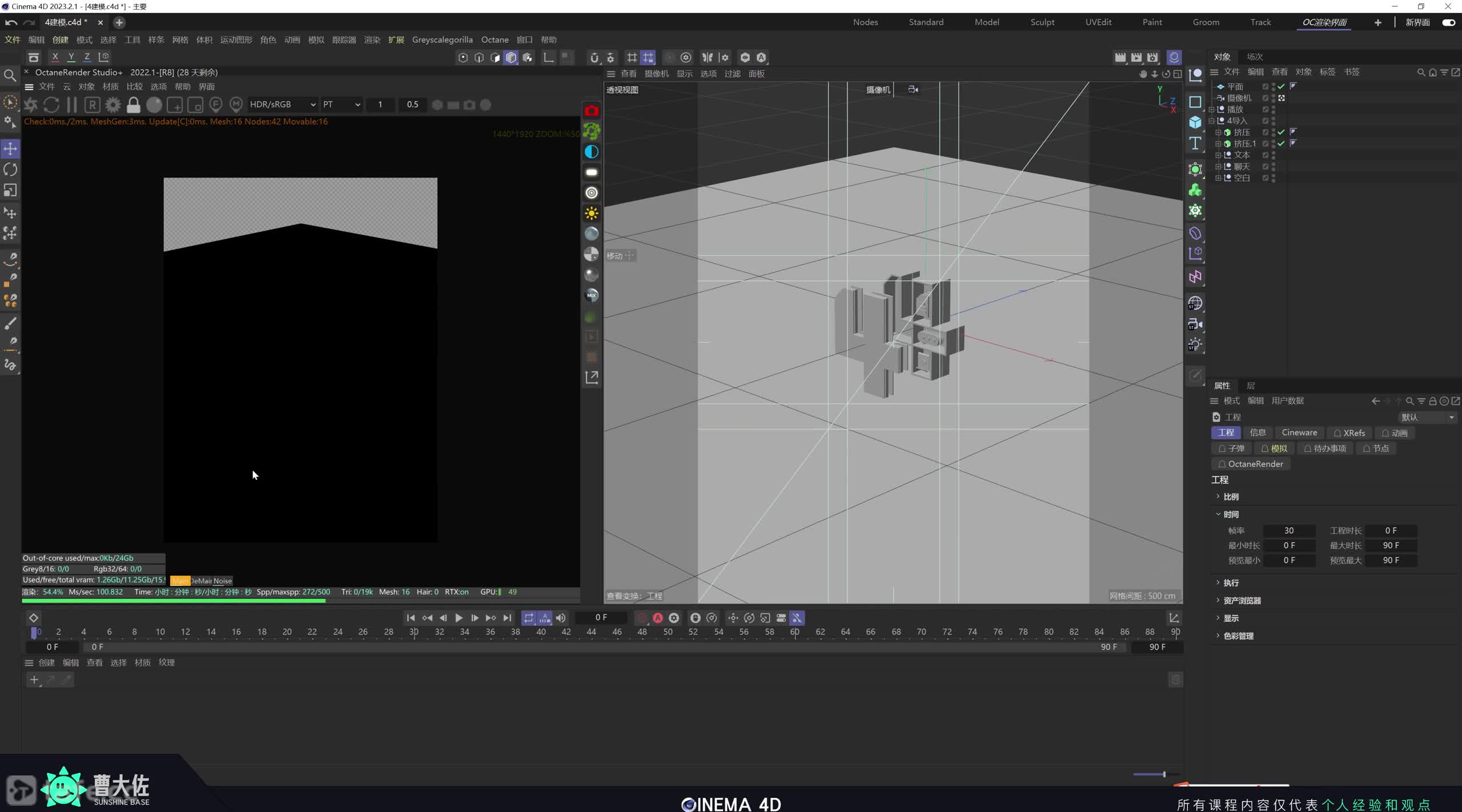
Task: Click frame 30 on timeline ruler
Action: (x=414, y=632)
